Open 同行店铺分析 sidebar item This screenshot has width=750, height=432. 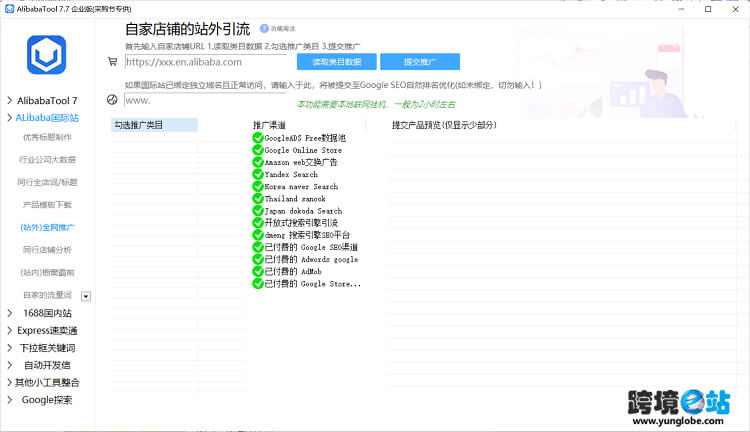click(x=47, y=250)
